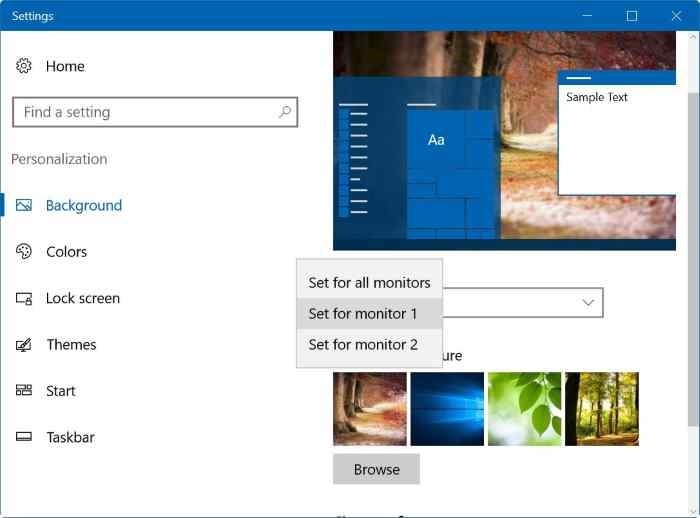Open the Colors section

(x=67, y=252)
